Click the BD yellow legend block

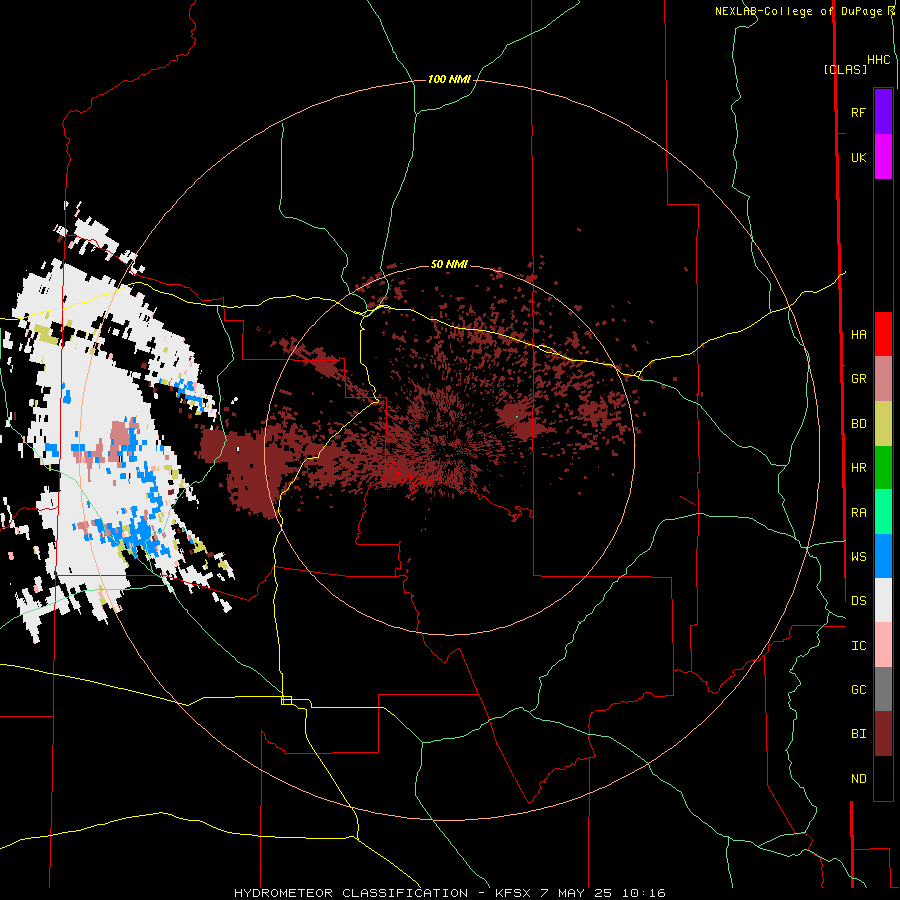[x=883, y=423]
